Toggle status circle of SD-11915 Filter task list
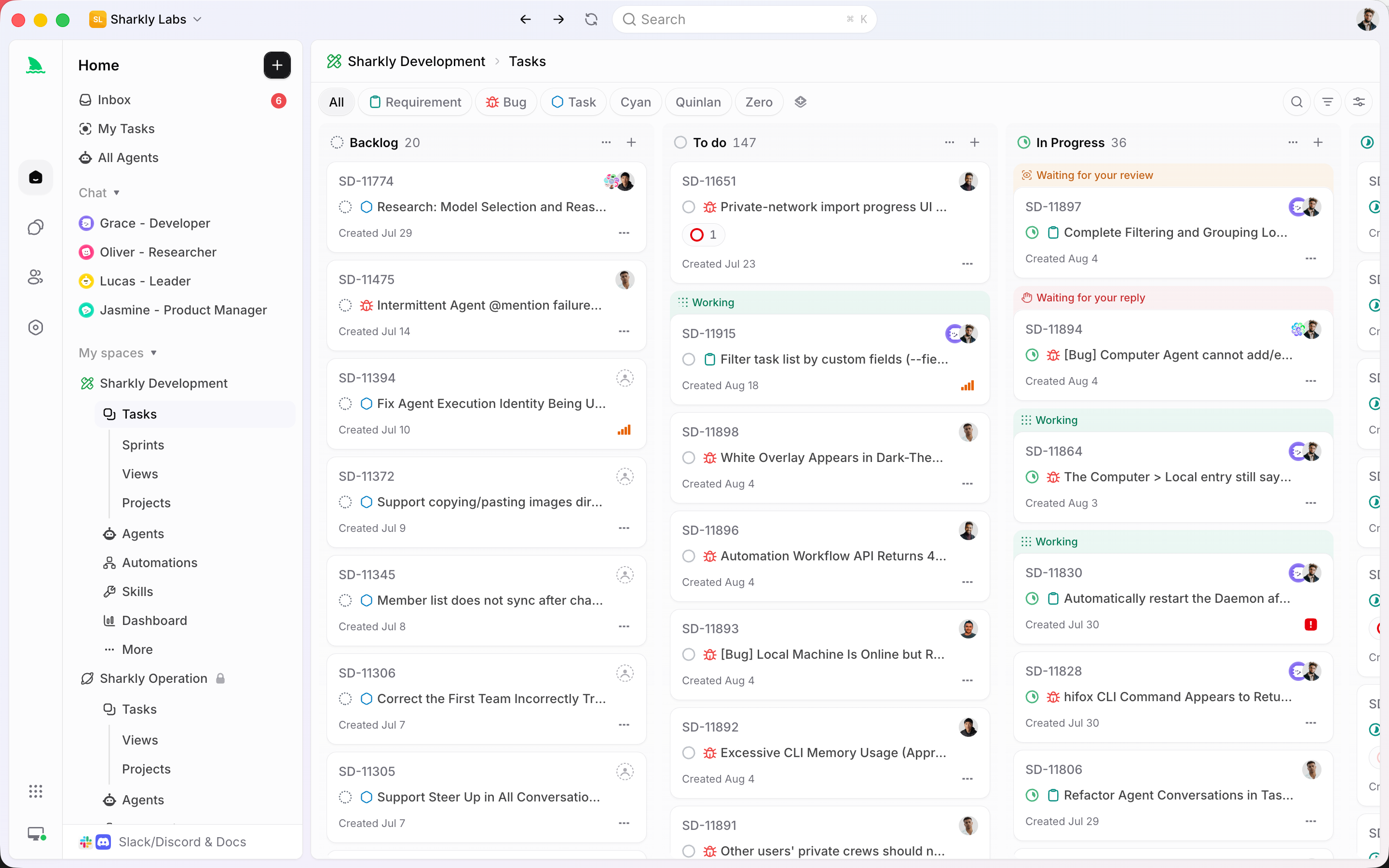The image size is (1389, 868). pos(689,359)
